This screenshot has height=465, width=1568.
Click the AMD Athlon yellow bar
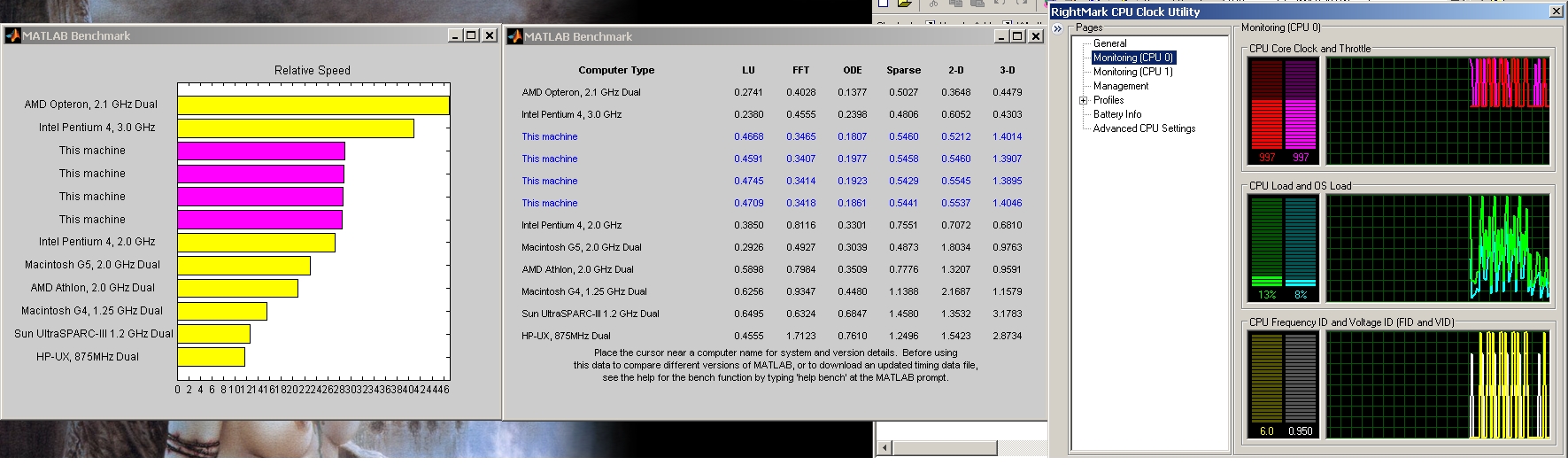coord(238,289)
